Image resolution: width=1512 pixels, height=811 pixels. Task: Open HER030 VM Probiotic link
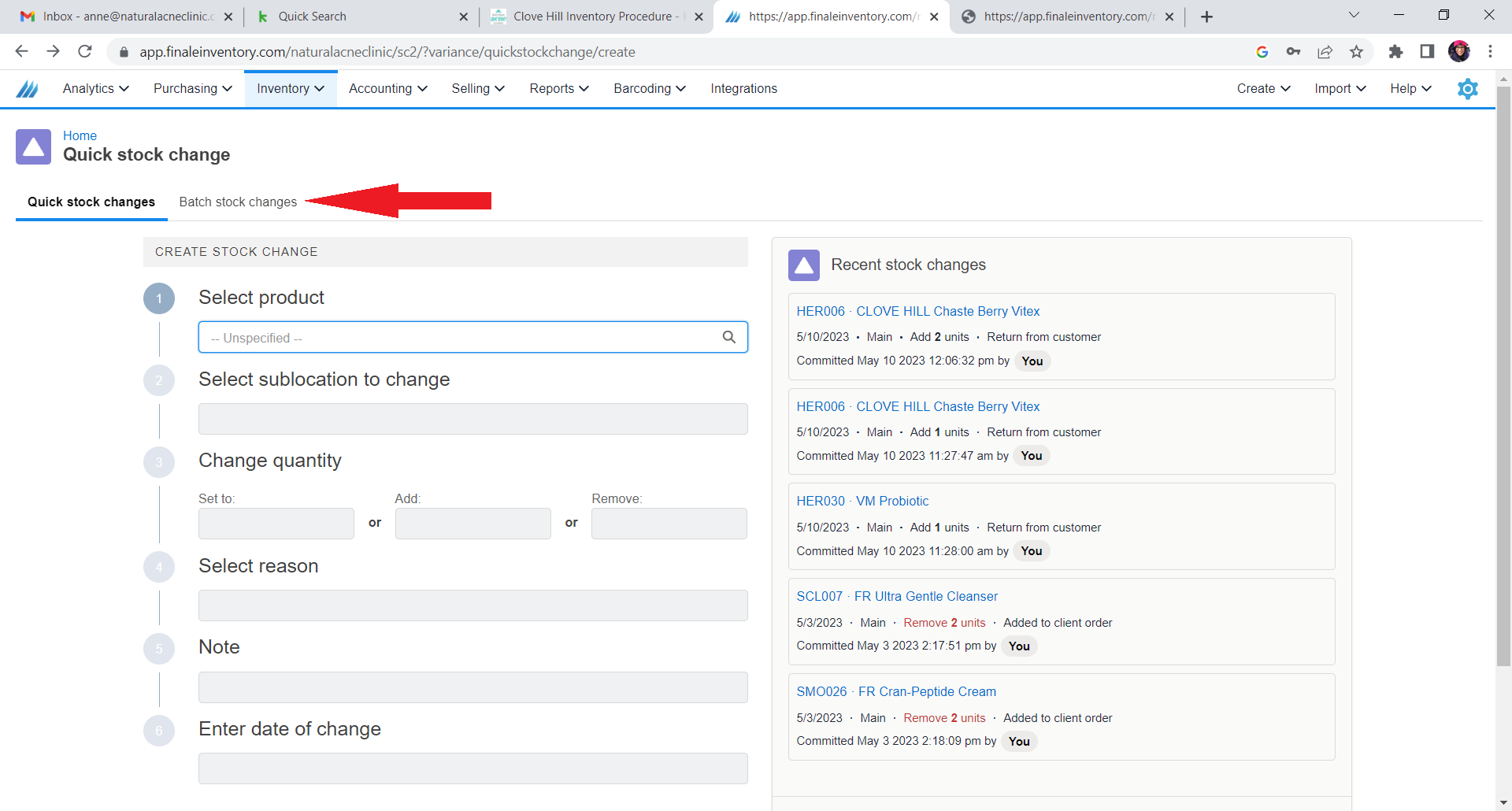click(x=862, y=502)
